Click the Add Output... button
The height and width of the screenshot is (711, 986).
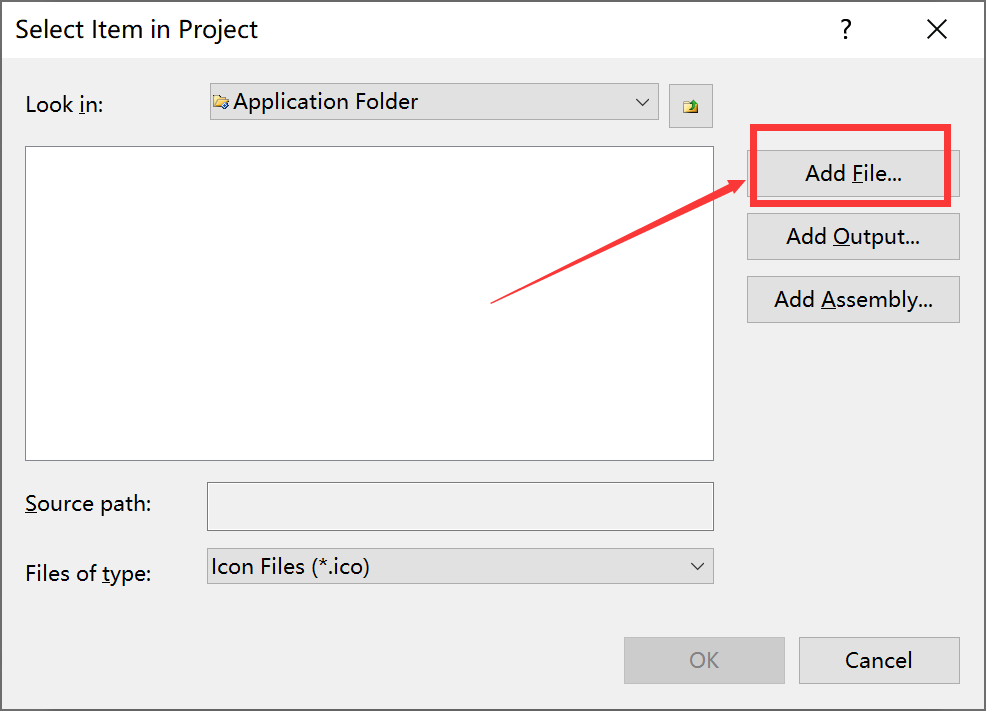click(853, 236)
